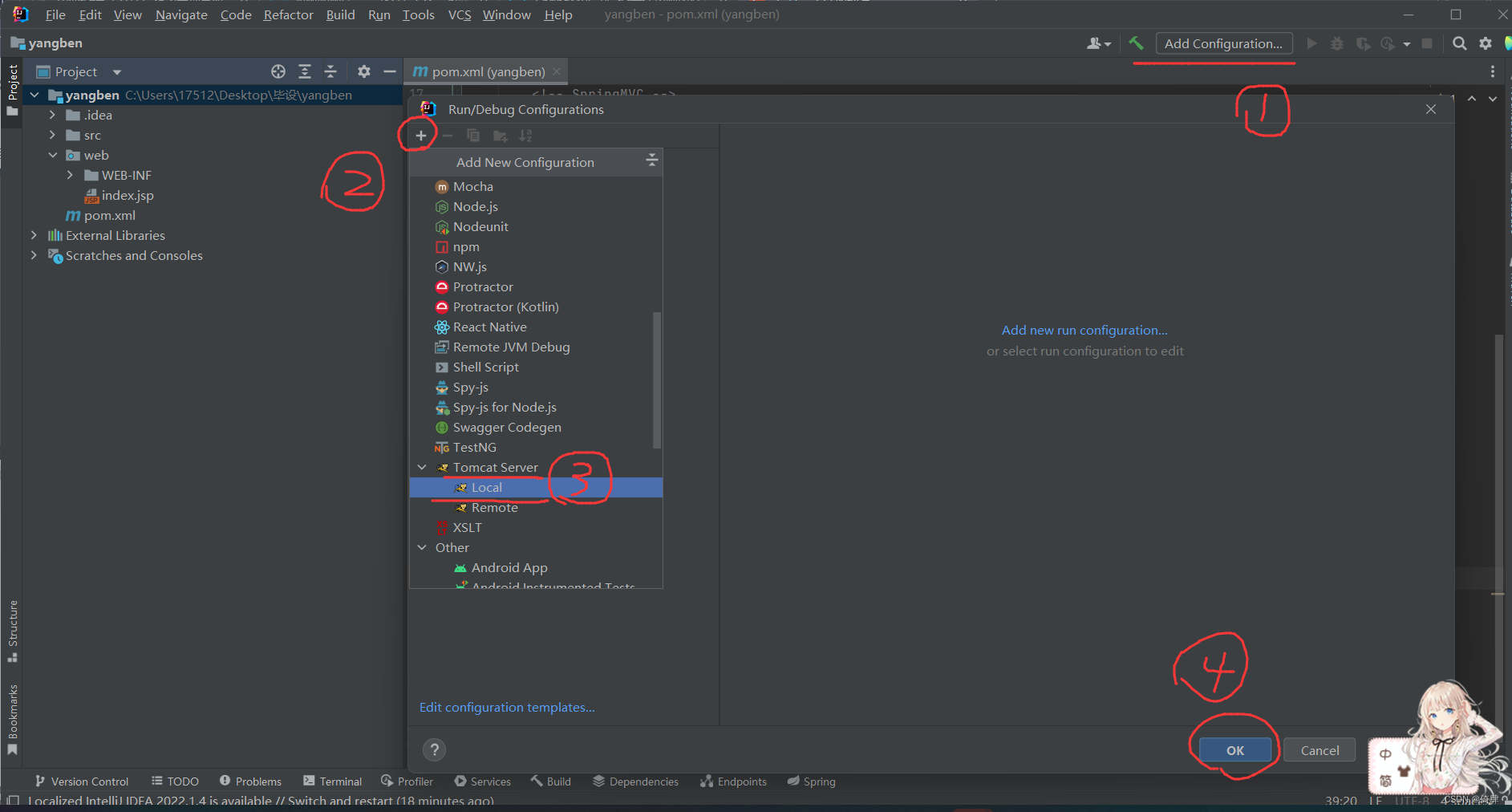Click the Stop square icon in toolbar
The width and height of the screenshot is (1512, 812).
tap(1427, 43)
